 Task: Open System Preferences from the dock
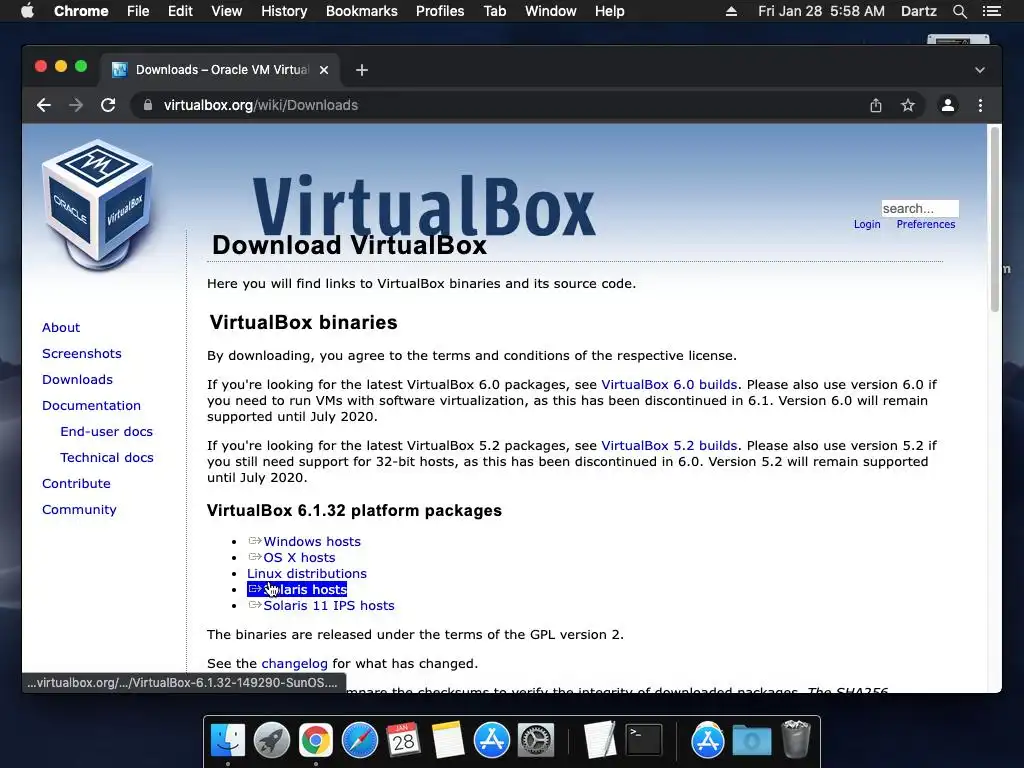536,741
